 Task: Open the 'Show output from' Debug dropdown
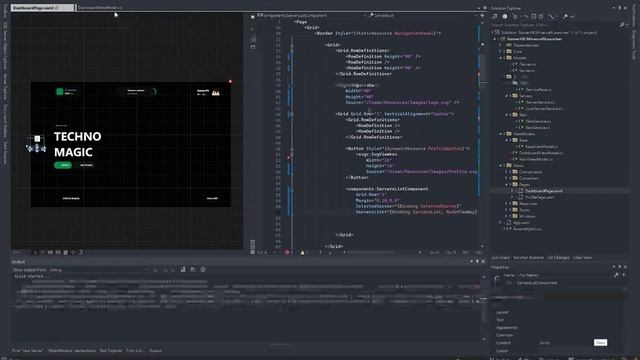coord(98,270)
